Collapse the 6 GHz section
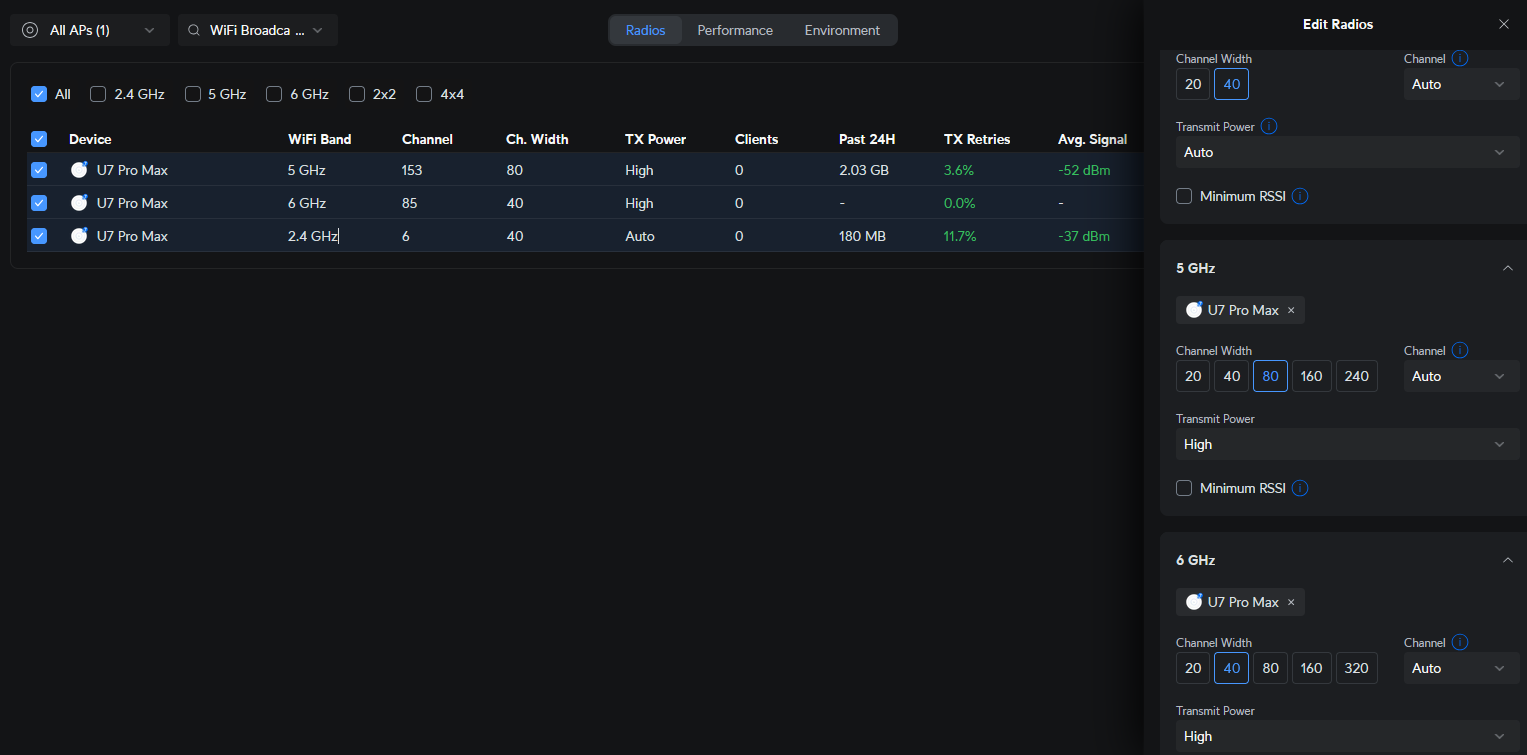This screenshot has width=1527, height=755. tap(1508, 560)
